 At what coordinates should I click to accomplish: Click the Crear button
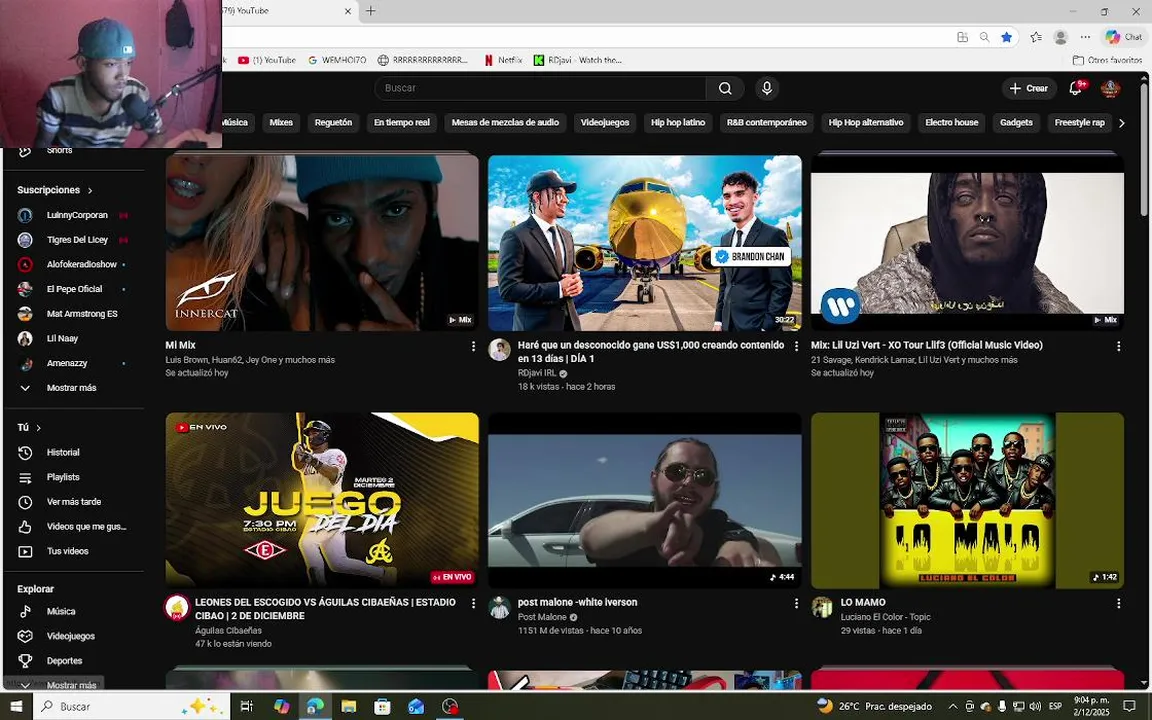(x=1029, y=88)
